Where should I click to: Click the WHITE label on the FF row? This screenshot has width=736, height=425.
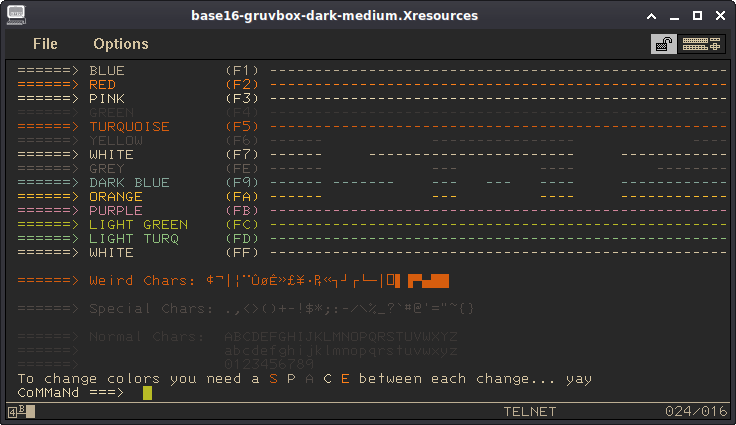point(111,253)
